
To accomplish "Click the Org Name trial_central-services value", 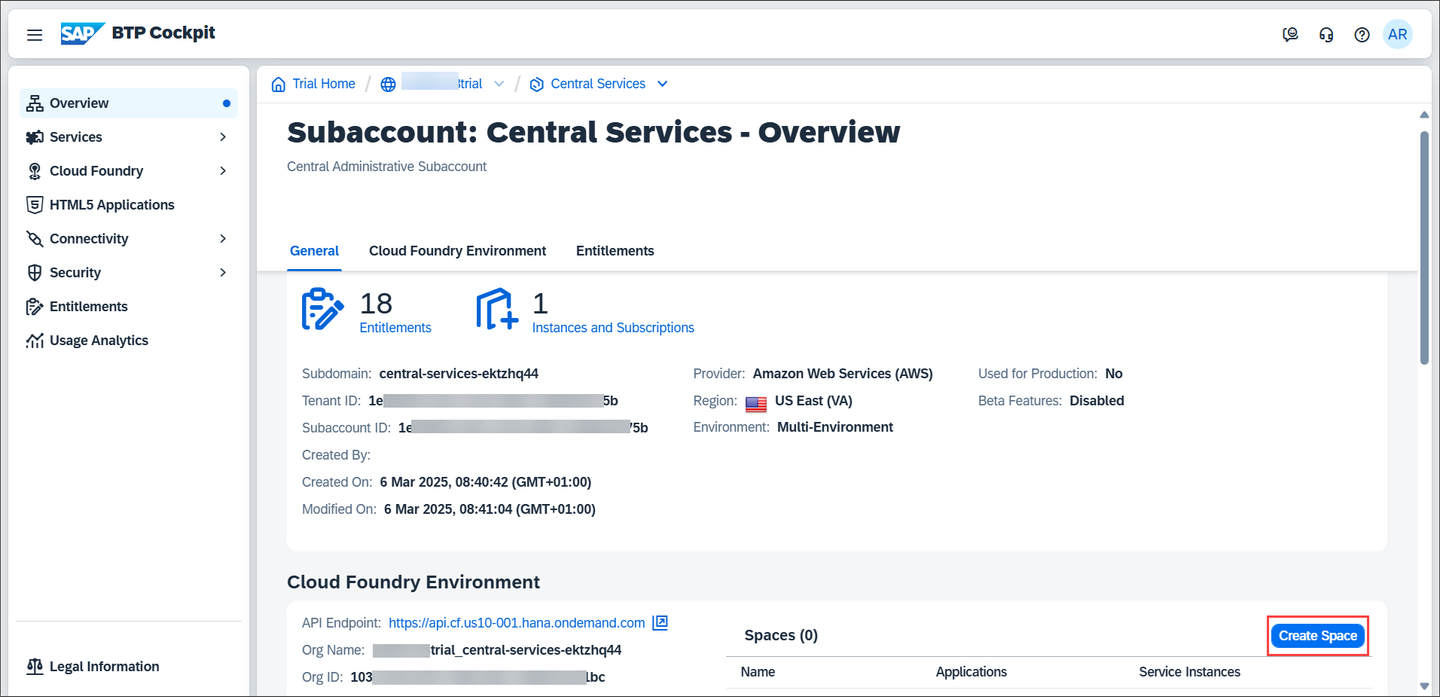I will coord(497,650).
